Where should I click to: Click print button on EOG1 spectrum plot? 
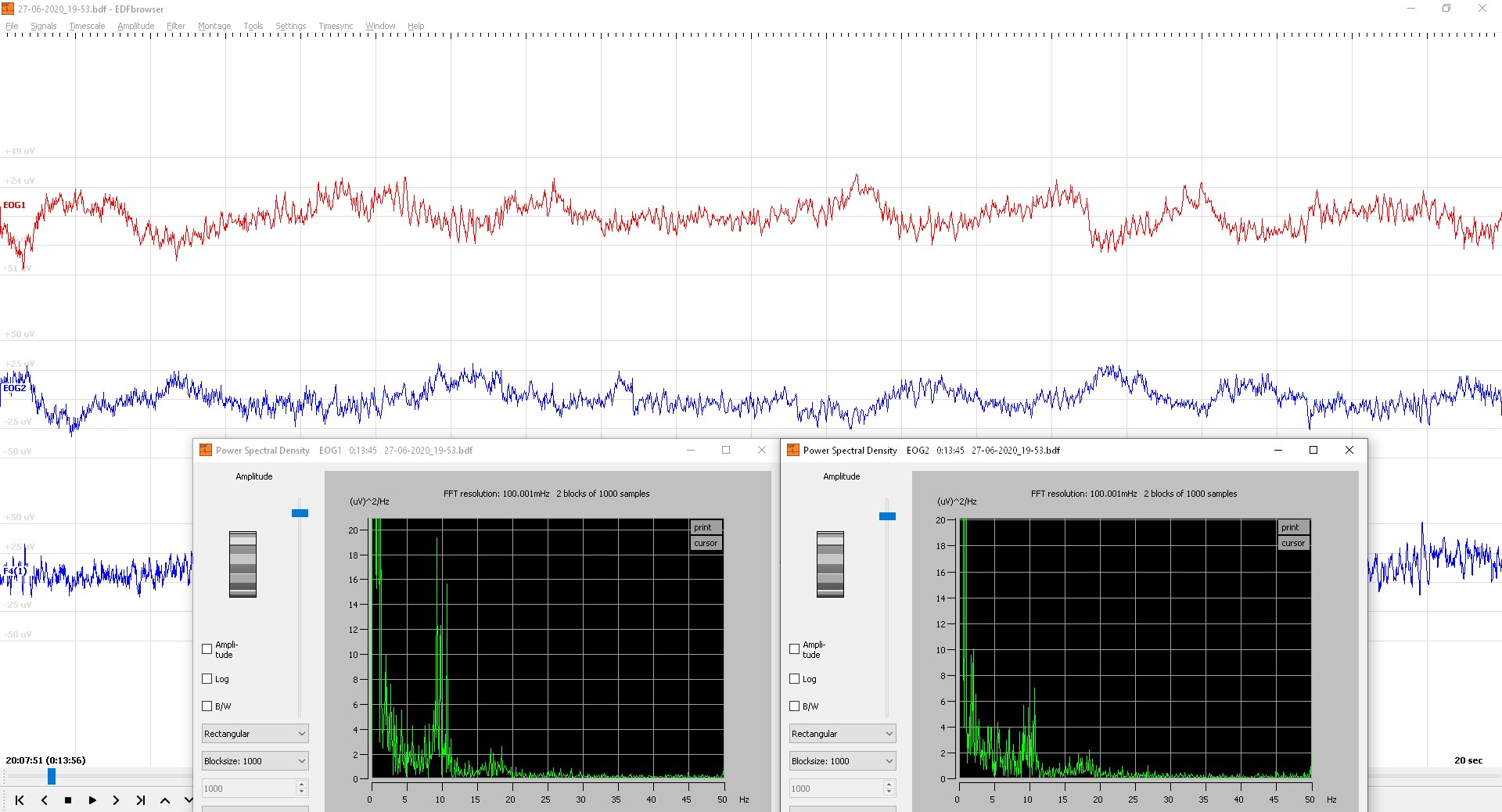coord(706,527)
